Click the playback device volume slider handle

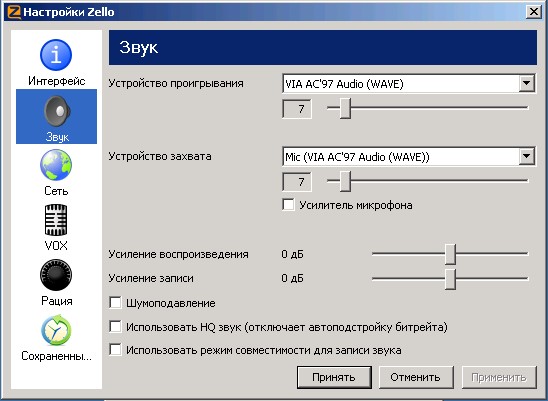[x=345, y=108]
